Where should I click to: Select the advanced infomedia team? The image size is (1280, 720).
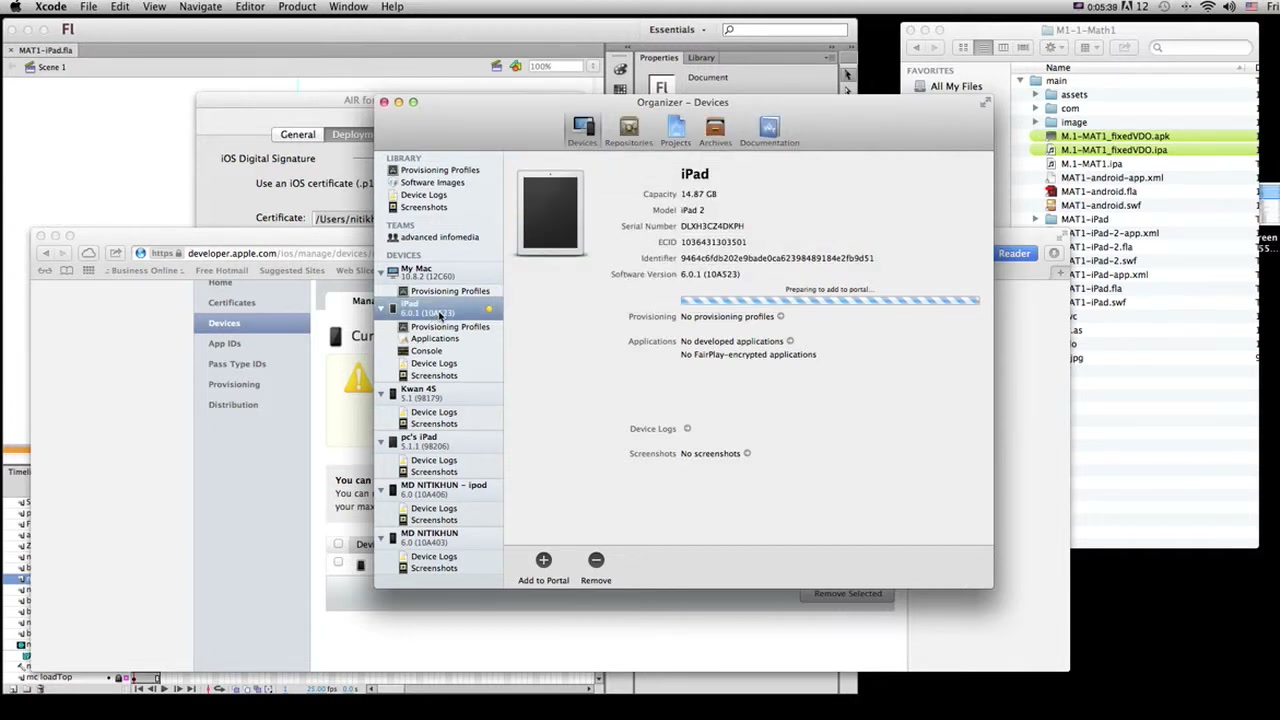439,237
